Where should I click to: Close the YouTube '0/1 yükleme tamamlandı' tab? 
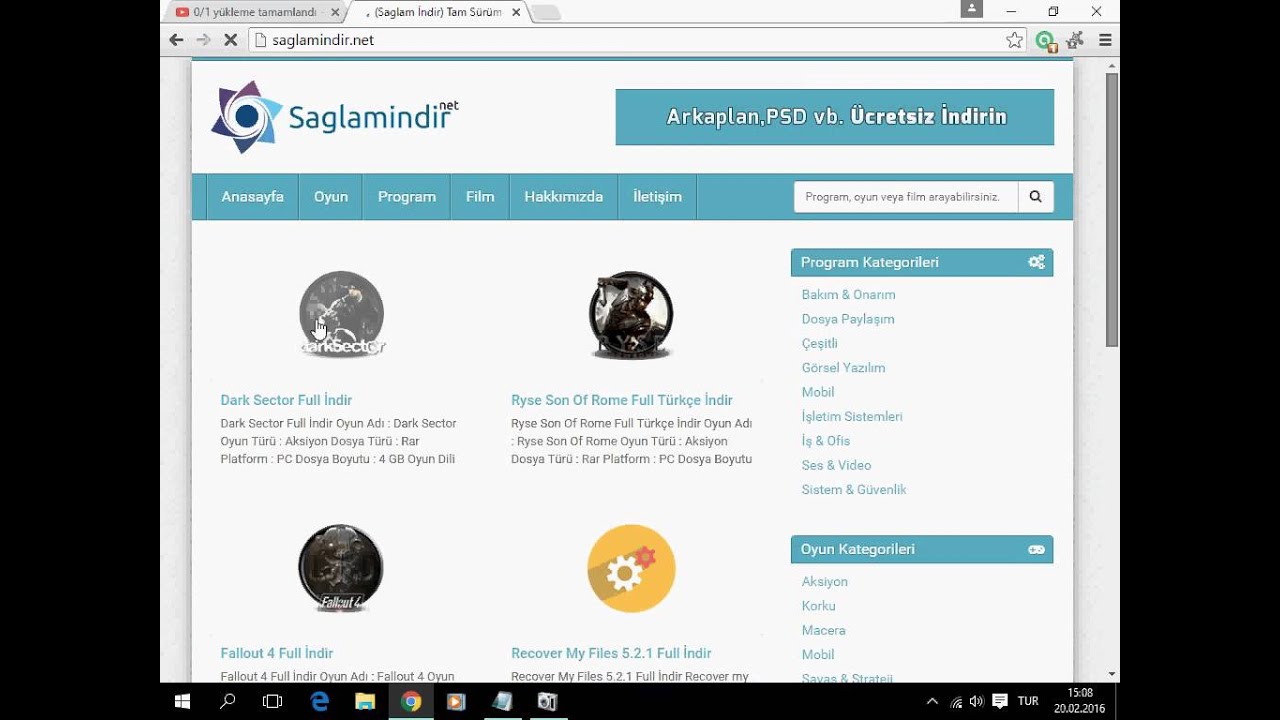point(334,12)
